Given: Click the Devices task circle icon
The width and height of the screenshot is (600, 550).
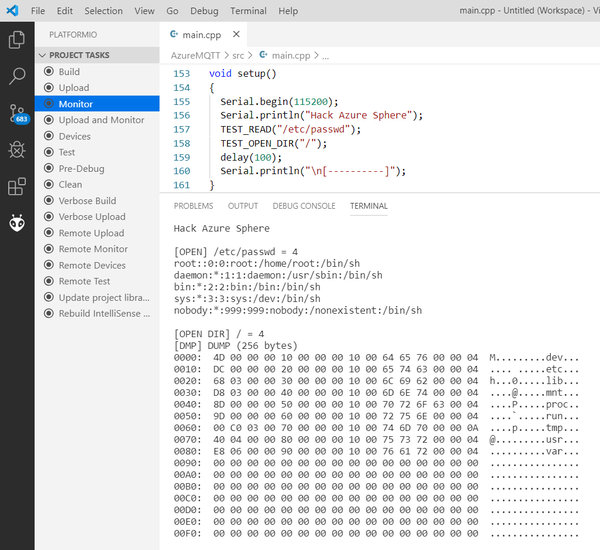Looking at the screenshot, I should [x=49, y=136].
